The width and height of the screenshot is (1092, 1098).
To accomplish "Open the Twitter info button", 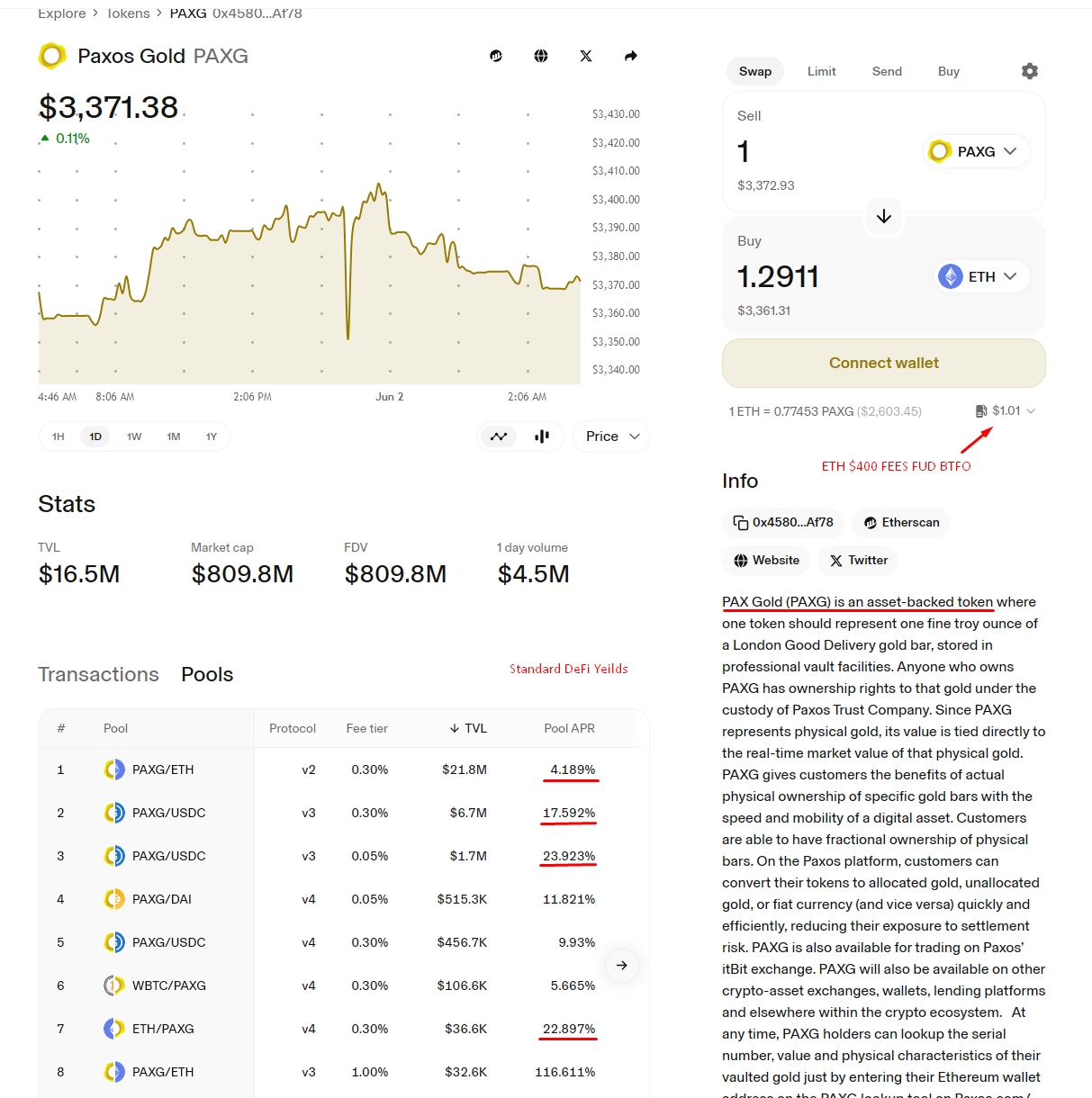I will pyautogui.click(x=858, y=560).
